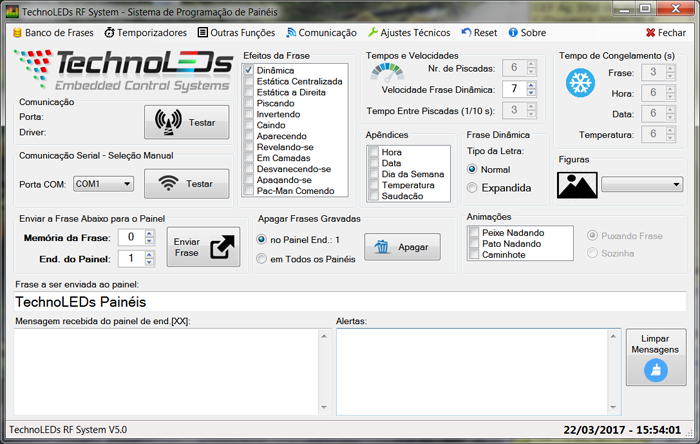This screenshot has height=444, width=700.
Task: Click the wifi icon beside Porta COM
Action: point(168,183)
